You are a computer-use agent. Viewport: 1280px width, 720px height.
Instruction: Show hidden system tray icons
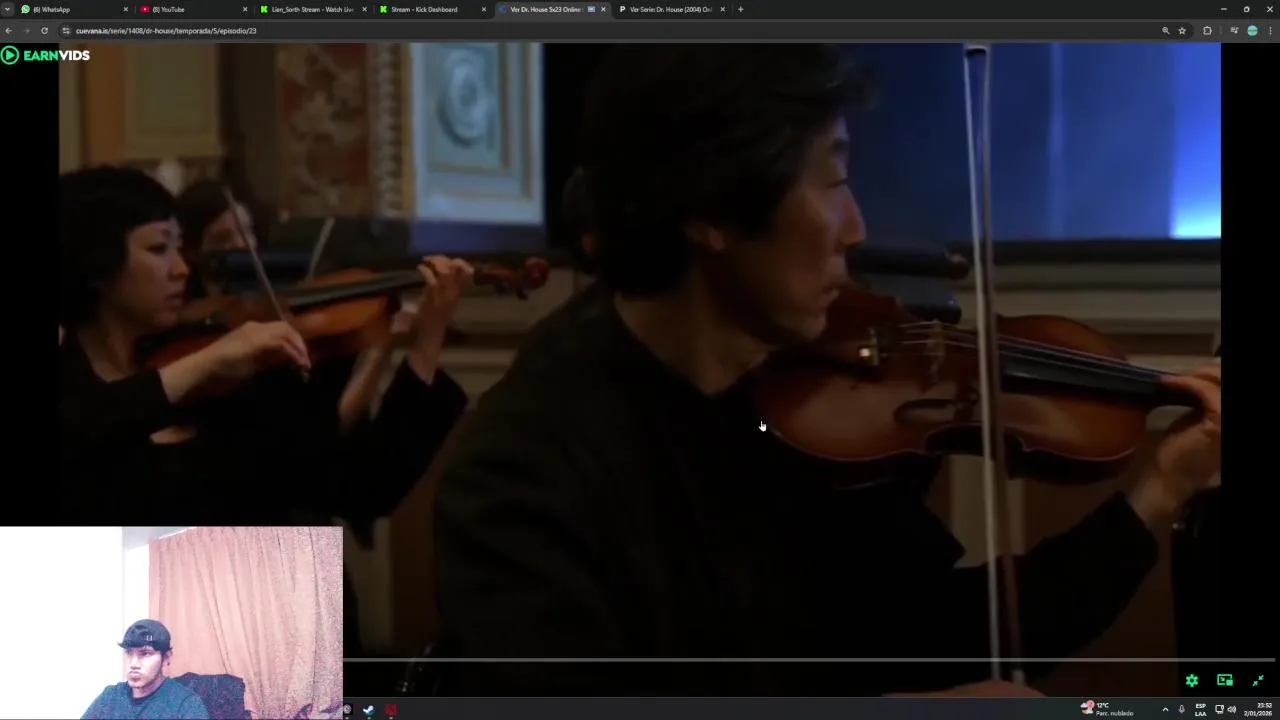click(1164, 710)
